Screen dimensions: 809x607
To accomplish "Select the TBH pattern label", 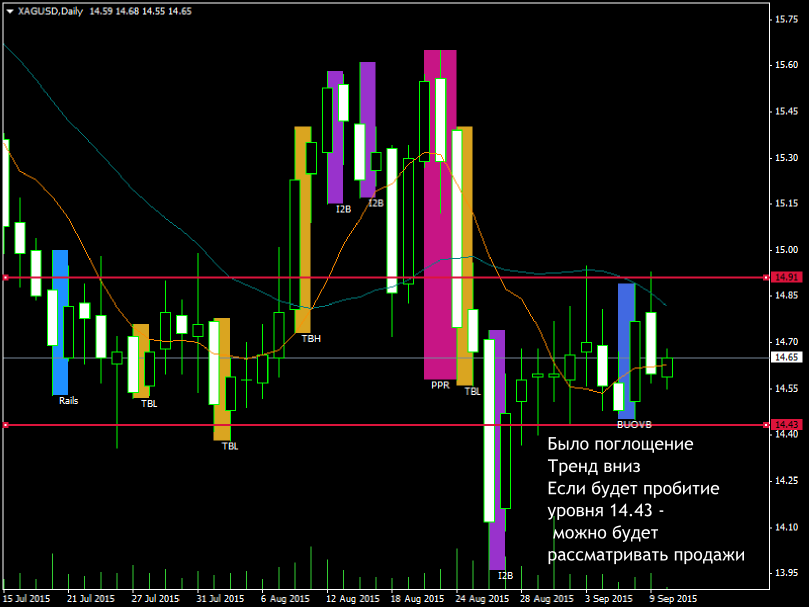I will click(x=311, y=339).
